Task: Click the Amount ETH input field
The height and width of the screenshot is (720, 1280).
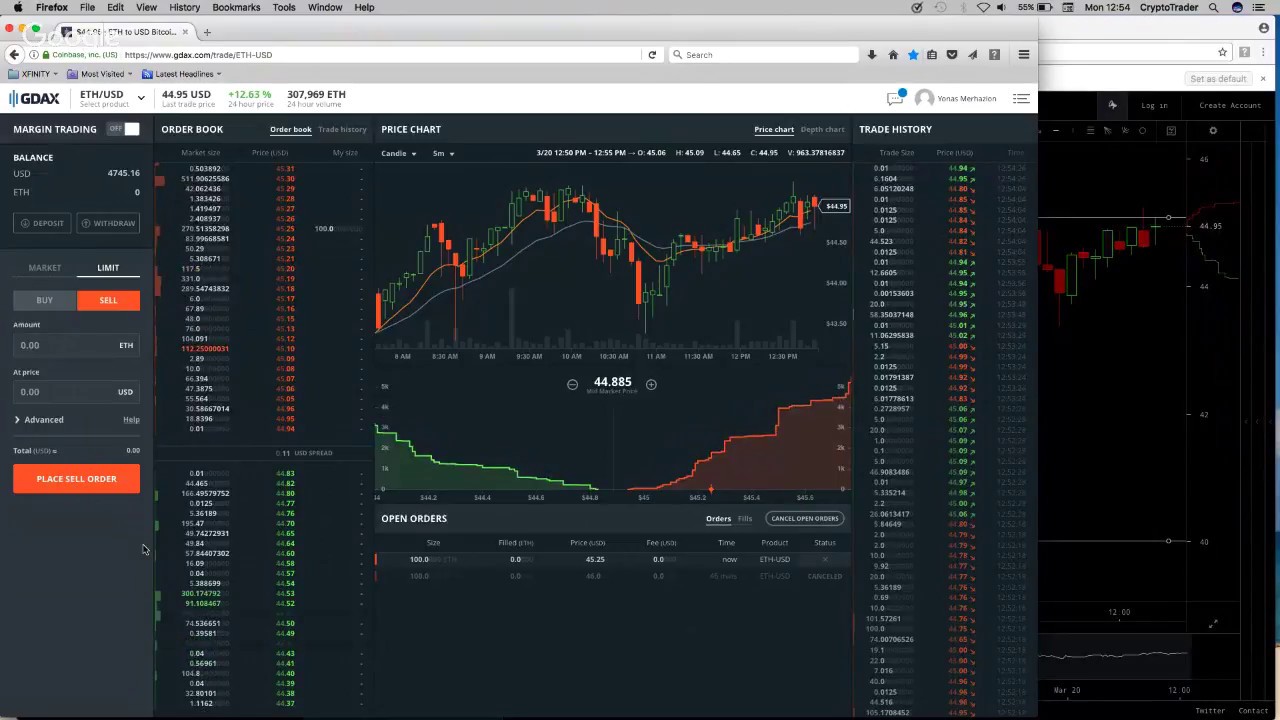Action: point(76,345)
